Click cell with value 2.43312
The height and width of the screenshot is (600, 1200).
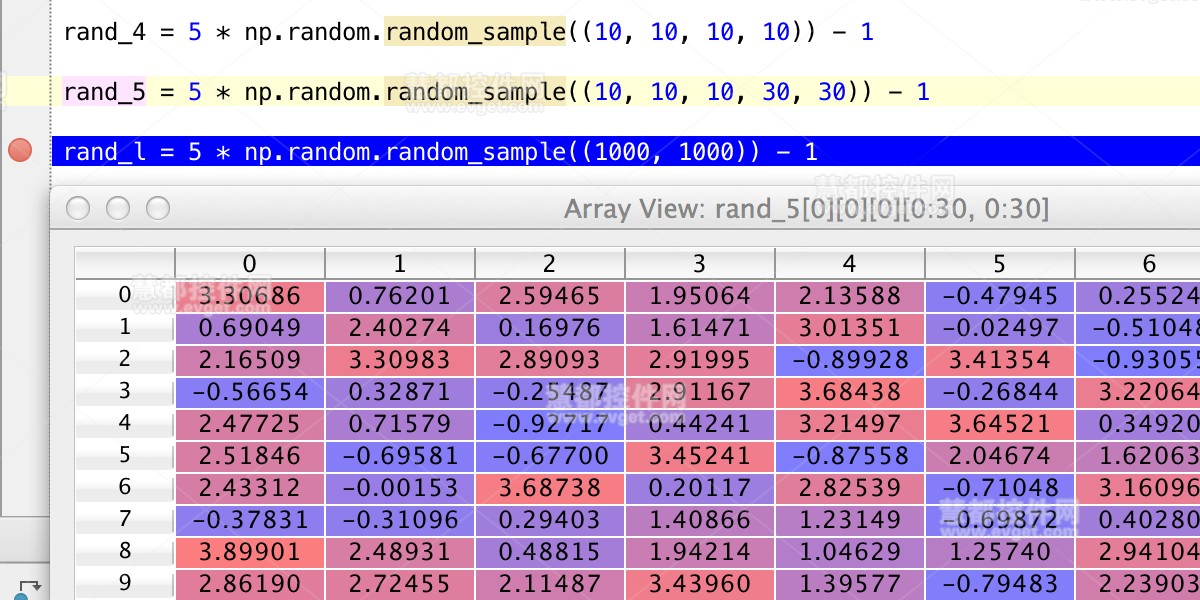[x=250, y=488]
